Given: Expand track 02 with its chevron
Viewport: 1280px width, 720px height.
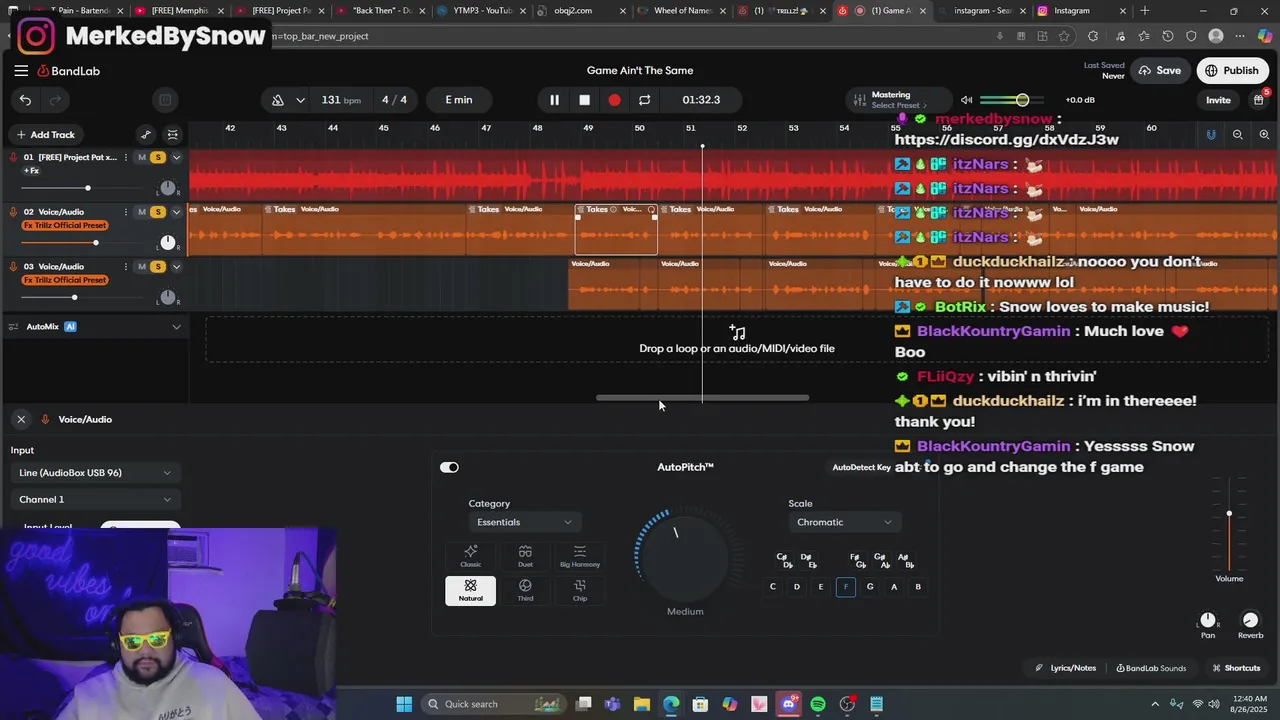Looking at the screenshot, I should [176, 212].
